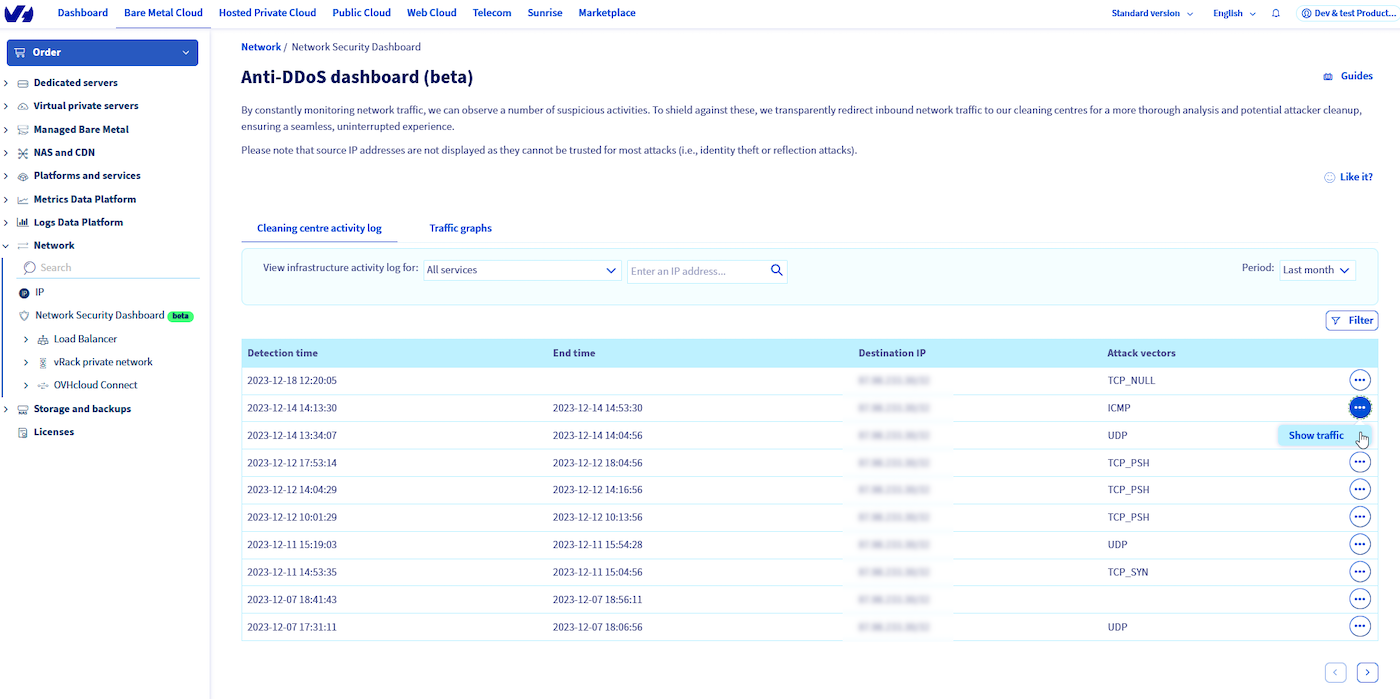Open the All services dropdown
This screenshot has width=1400, height=699.
coord(522,270)
